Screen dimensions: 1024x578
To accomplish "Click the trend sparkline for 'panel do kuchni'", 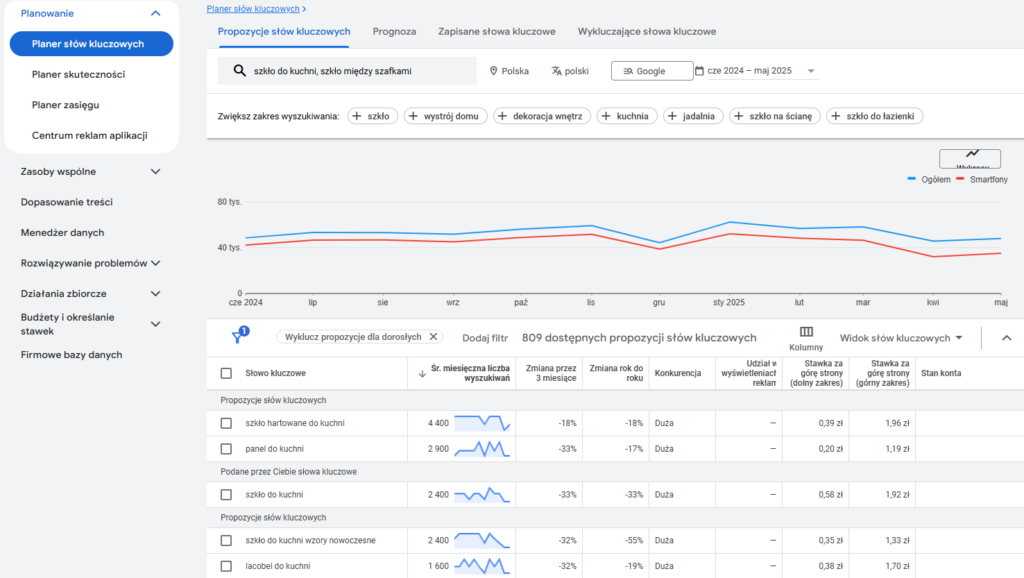I will 482,449.
